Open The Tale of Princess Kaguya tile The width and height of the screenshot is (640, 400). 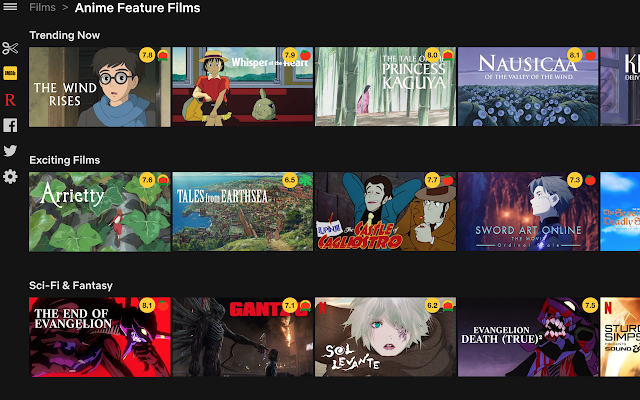385,87
